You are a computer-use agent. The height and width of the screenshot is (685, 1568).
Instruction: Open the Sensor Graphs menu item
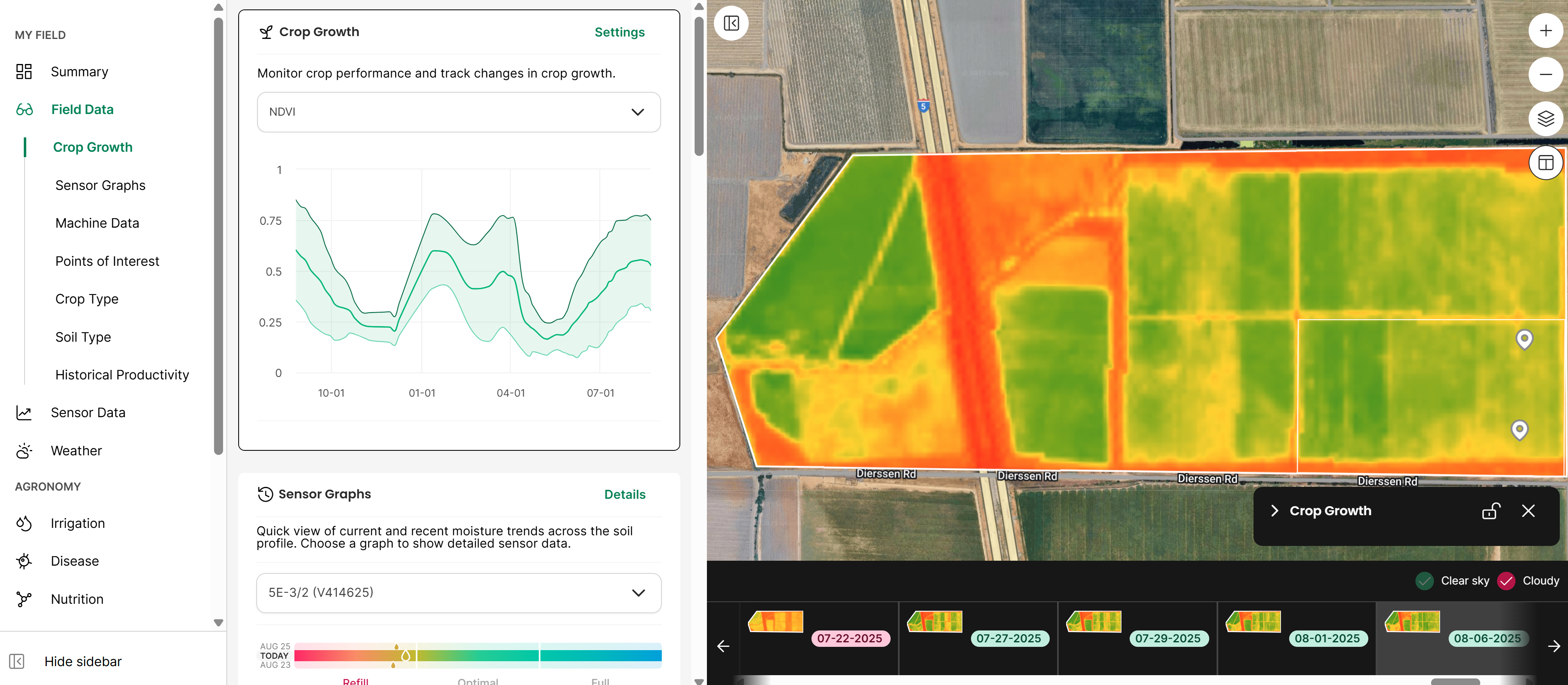100,185
